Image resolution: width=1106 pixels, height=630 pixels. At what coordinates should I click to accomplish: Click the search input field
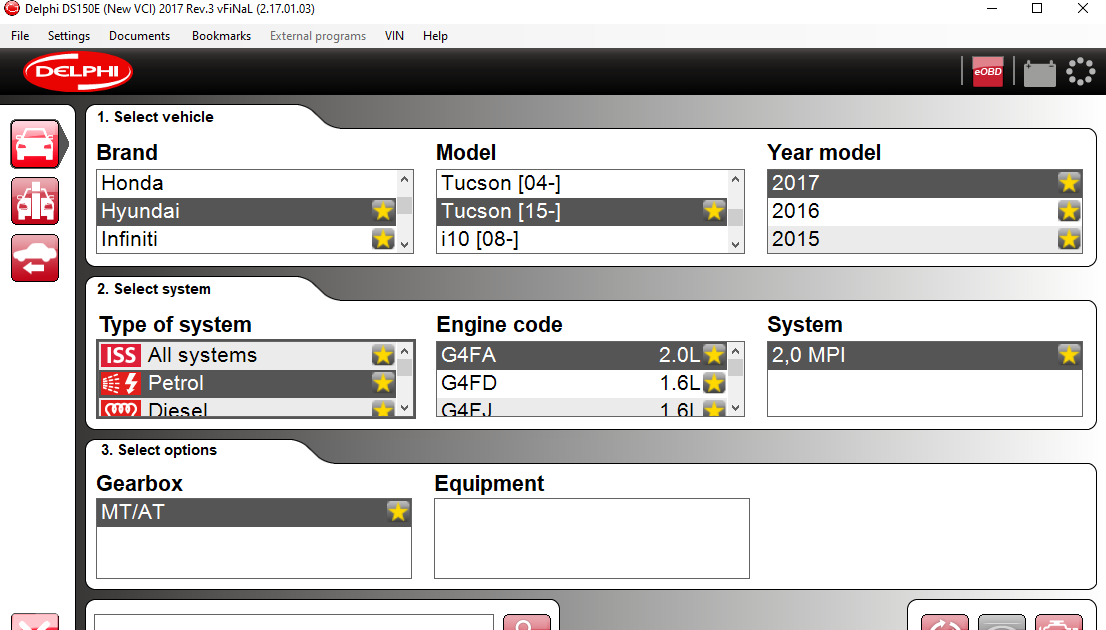(293, 622)
